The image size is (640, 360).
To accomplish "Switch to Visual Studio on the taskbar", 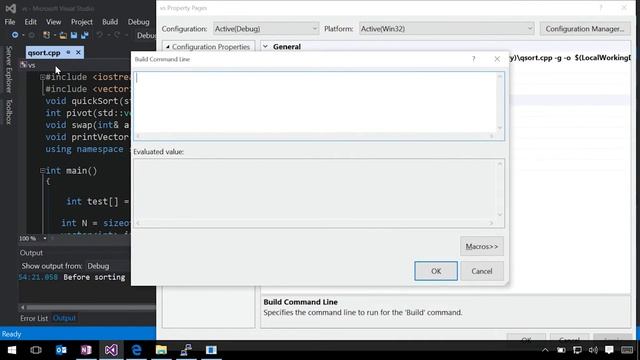I will (111, 350).
